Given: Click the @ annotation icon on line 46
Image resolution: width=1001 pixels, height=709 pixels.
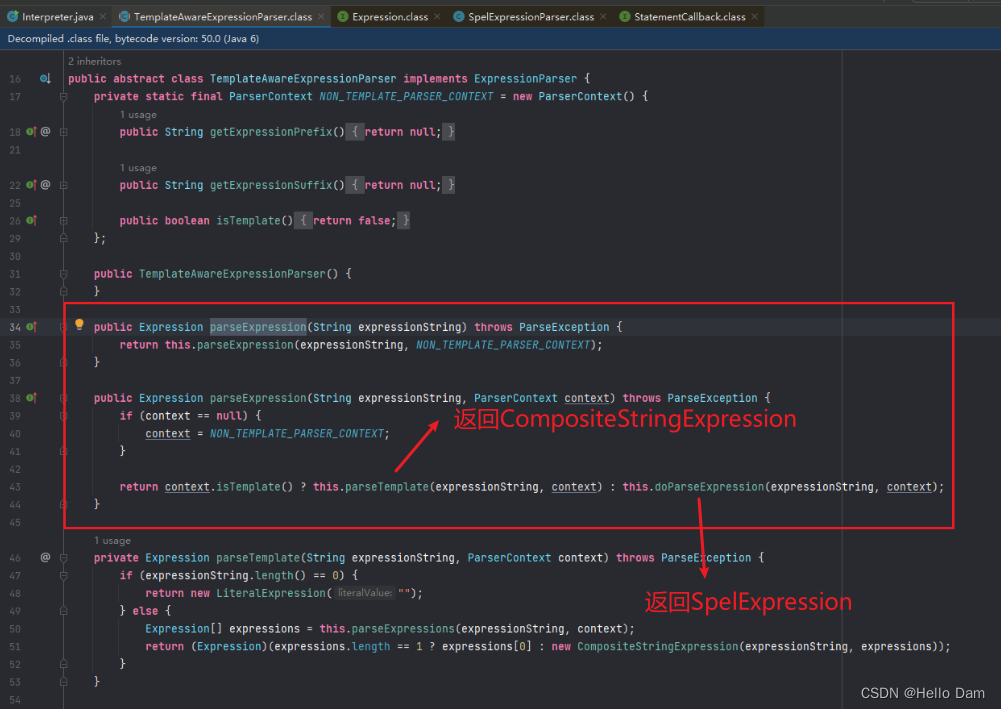Looking at the screenshot, I should tap(45, 557).
